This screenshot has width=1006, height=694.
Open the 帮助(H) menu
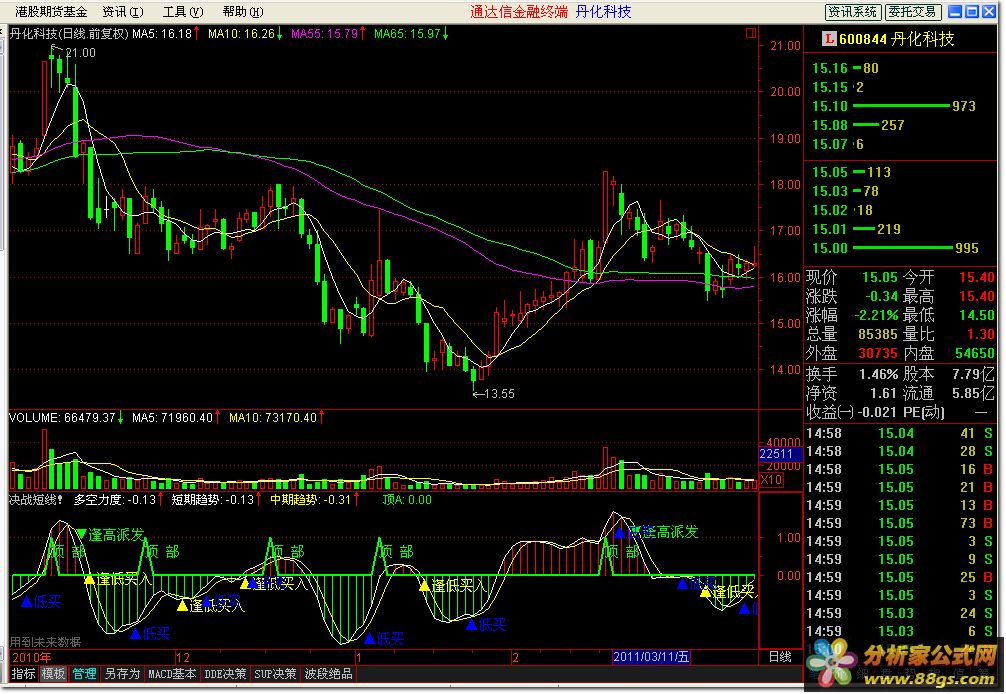tap(243, 12)
